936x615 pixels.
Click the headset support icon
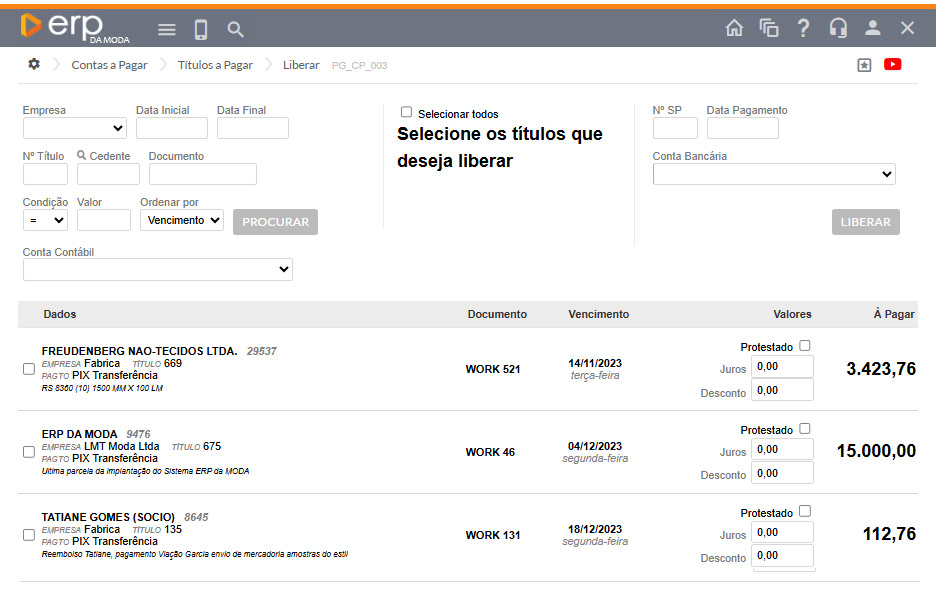838,28
